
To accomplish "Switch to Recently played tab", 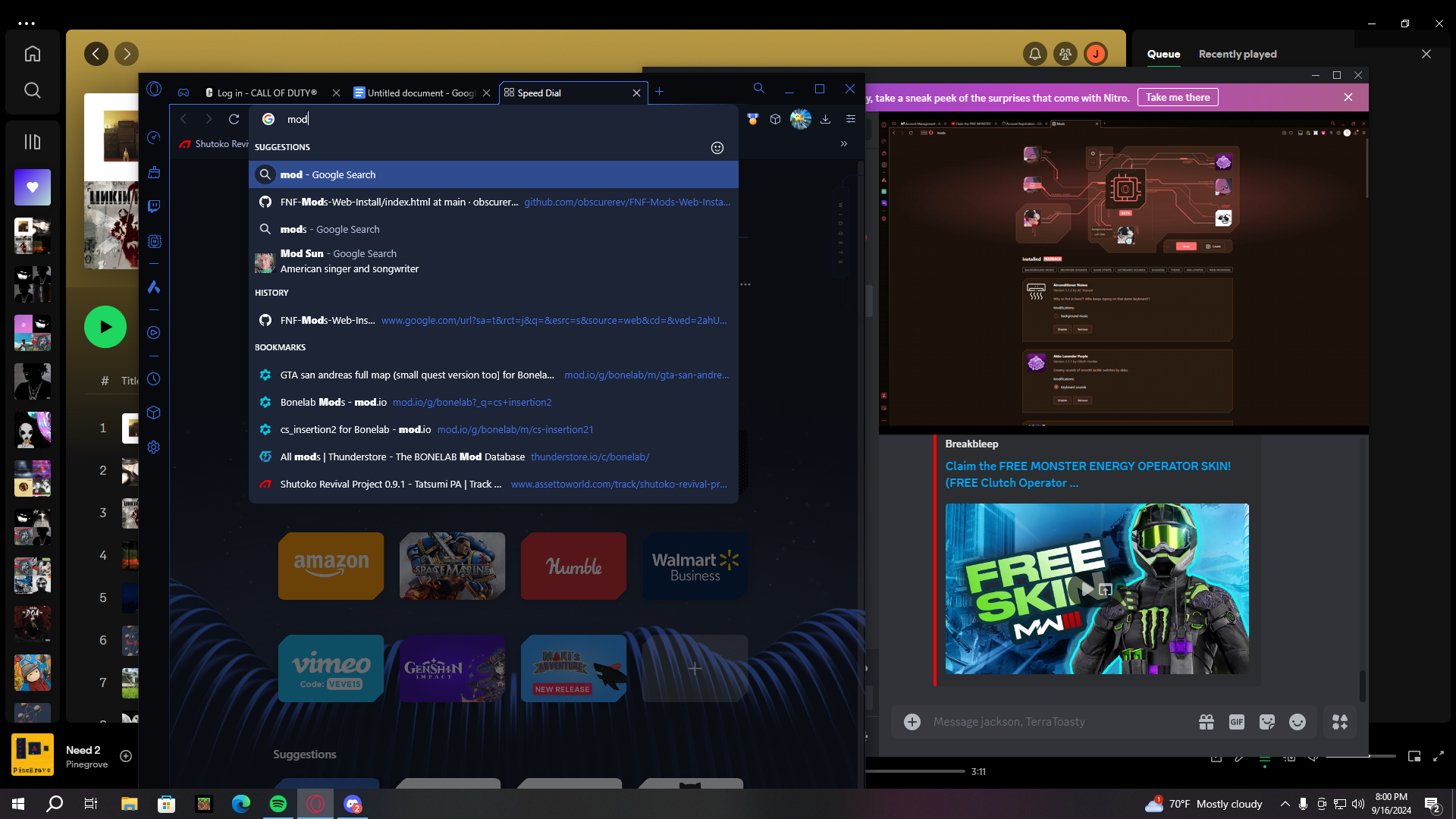I will tap(1238, 54).
